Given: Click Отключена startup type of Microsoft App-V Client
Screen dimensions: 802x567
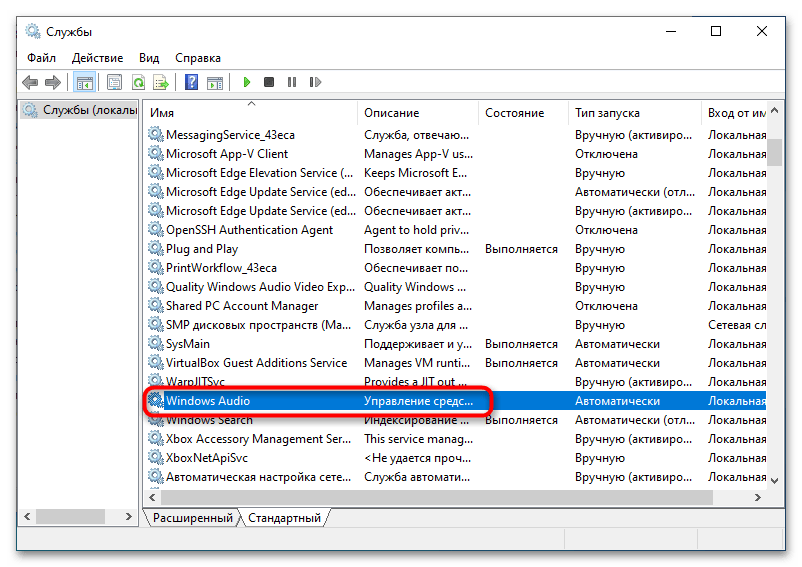Looking at the screenshot, I should (606, 154).
